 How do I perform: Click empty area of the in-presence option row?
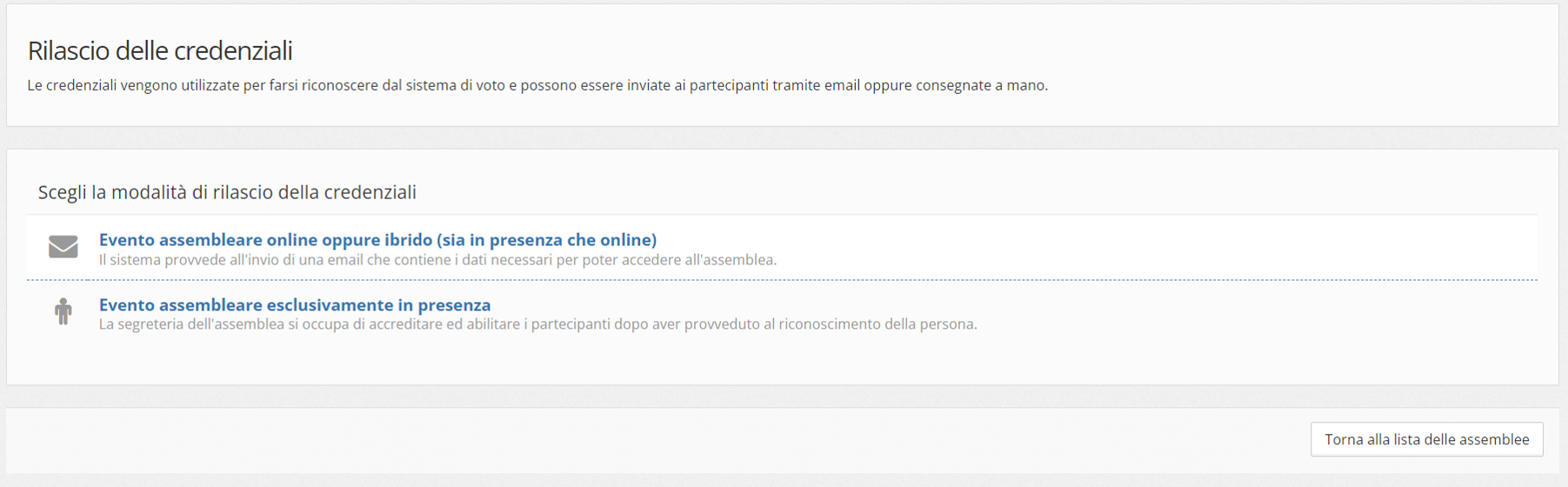point(1218,312)
